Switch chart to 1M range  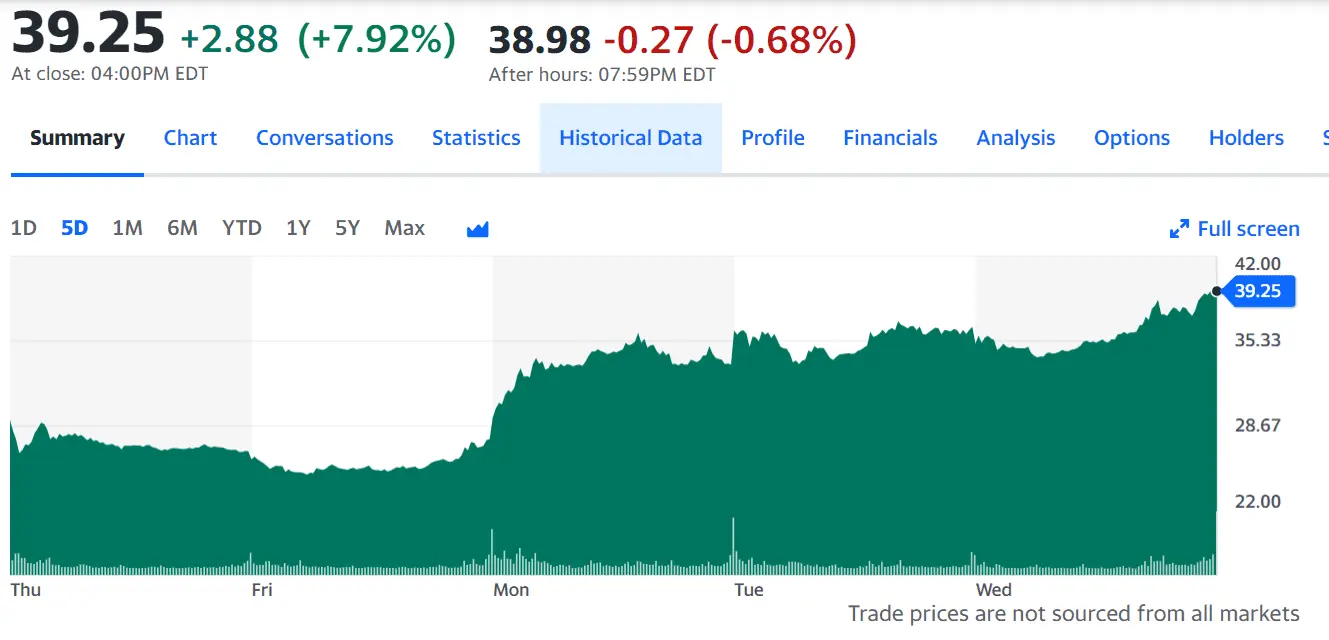(x=127, y=228)
